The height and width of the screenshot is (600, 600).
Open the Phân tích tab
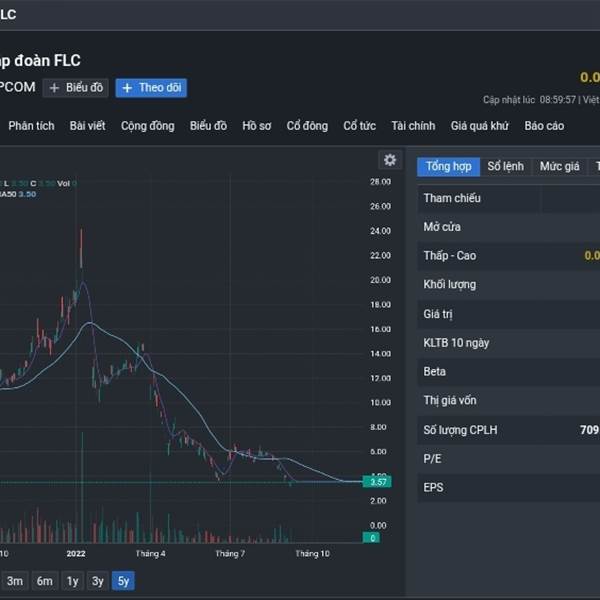(x=31, y=126)
